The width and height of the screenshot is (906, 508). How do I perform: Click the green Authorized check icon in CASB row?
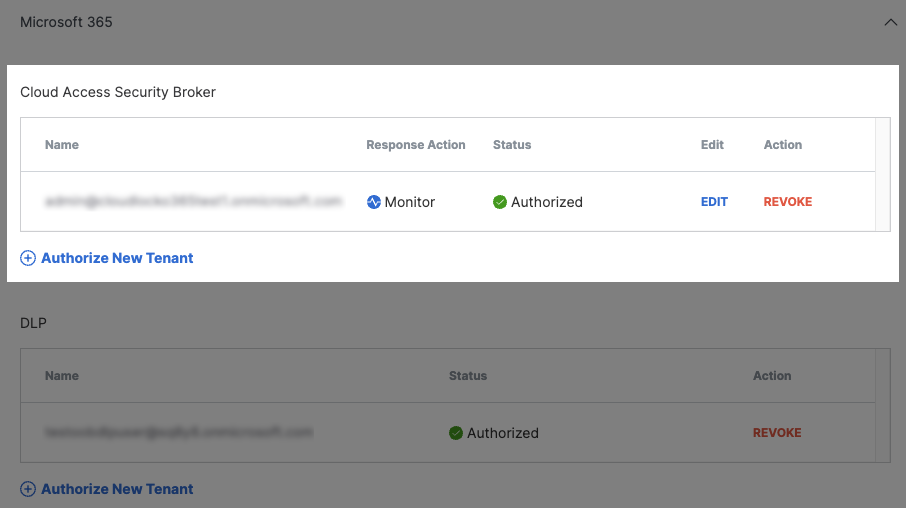point(500,202)
